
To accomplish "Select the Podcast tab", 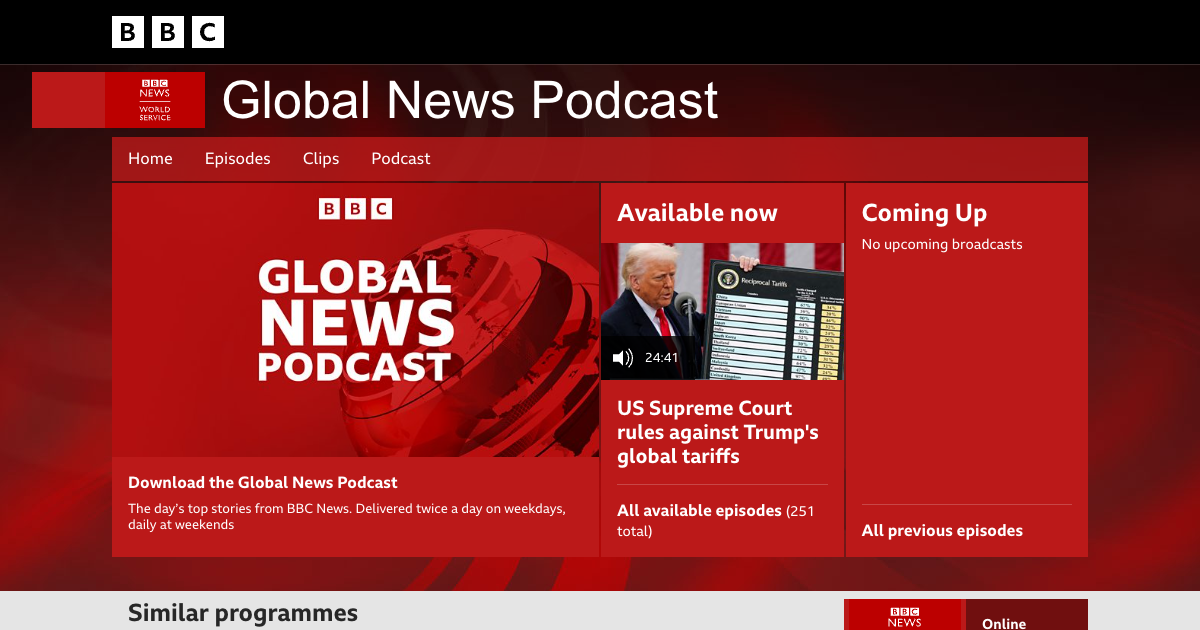I will coord(401,159).
